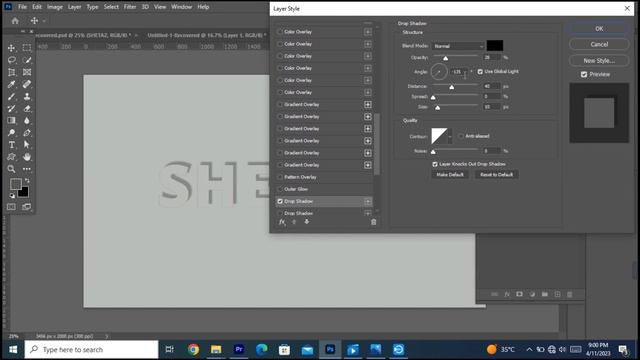Create new group folder icon in Layers panel

[x=544, y=294]
